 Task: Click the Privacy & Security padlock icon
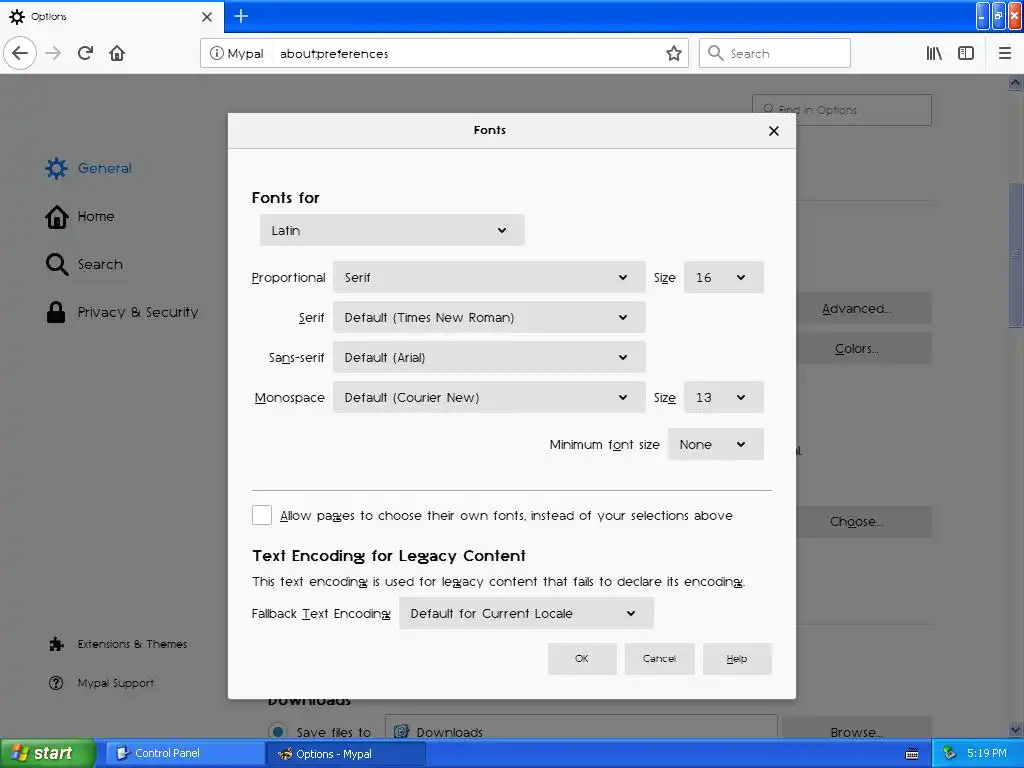pos(56,312)
